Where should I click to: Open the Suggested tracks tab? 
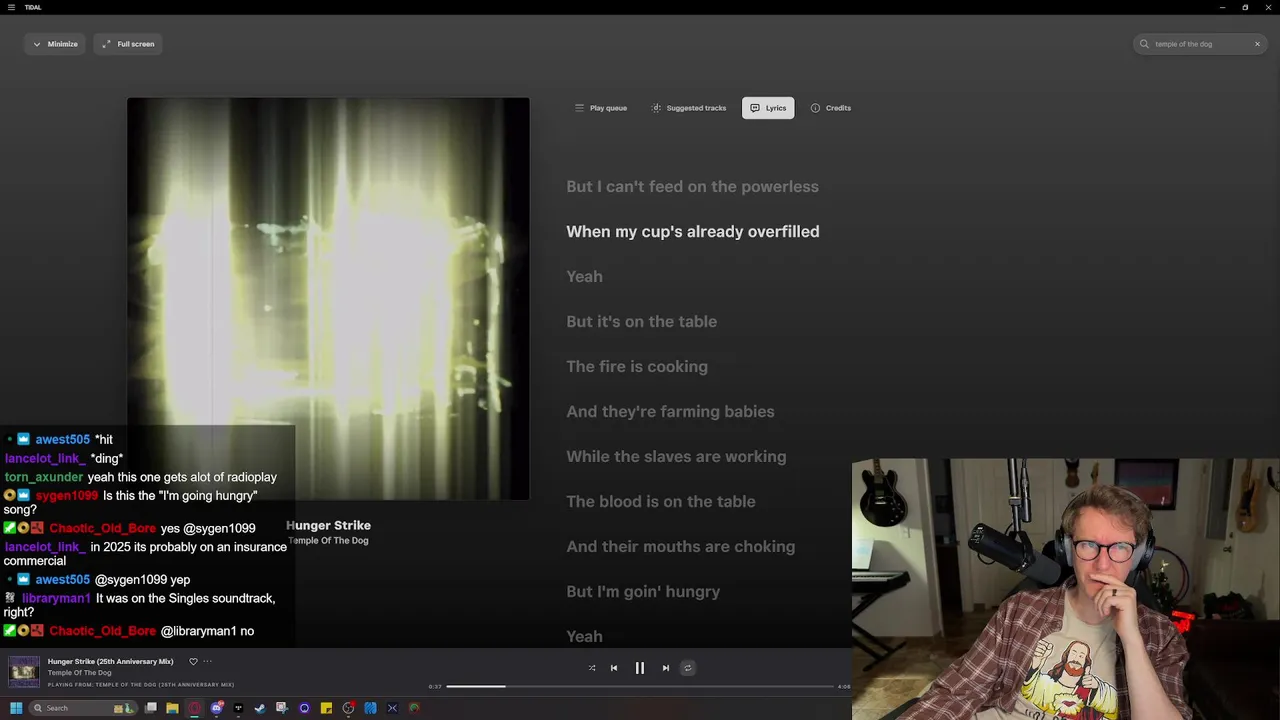688,108
